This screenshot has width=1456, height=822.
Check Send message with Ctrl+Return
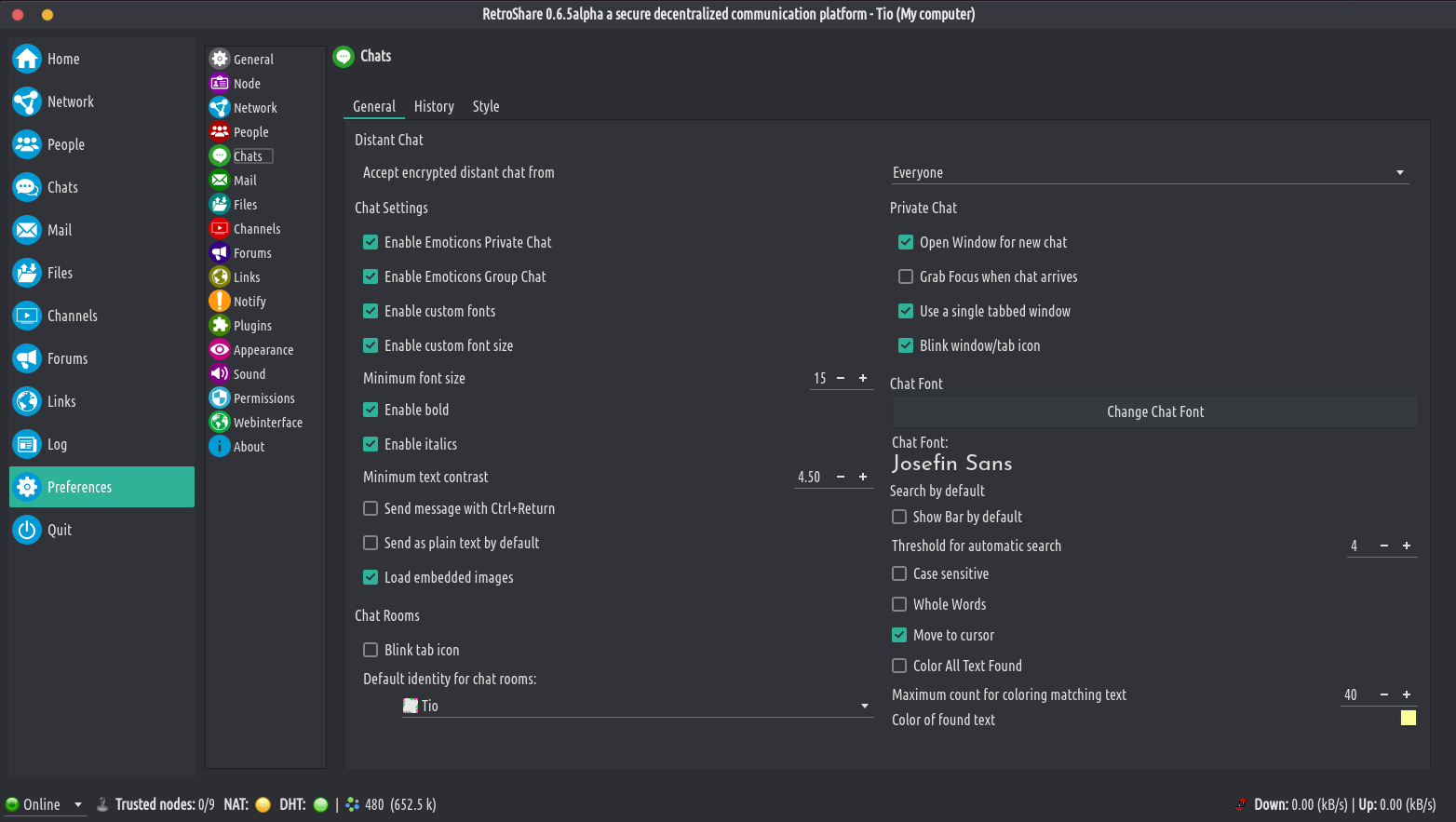pyautogui.click(x=371, y=508)
